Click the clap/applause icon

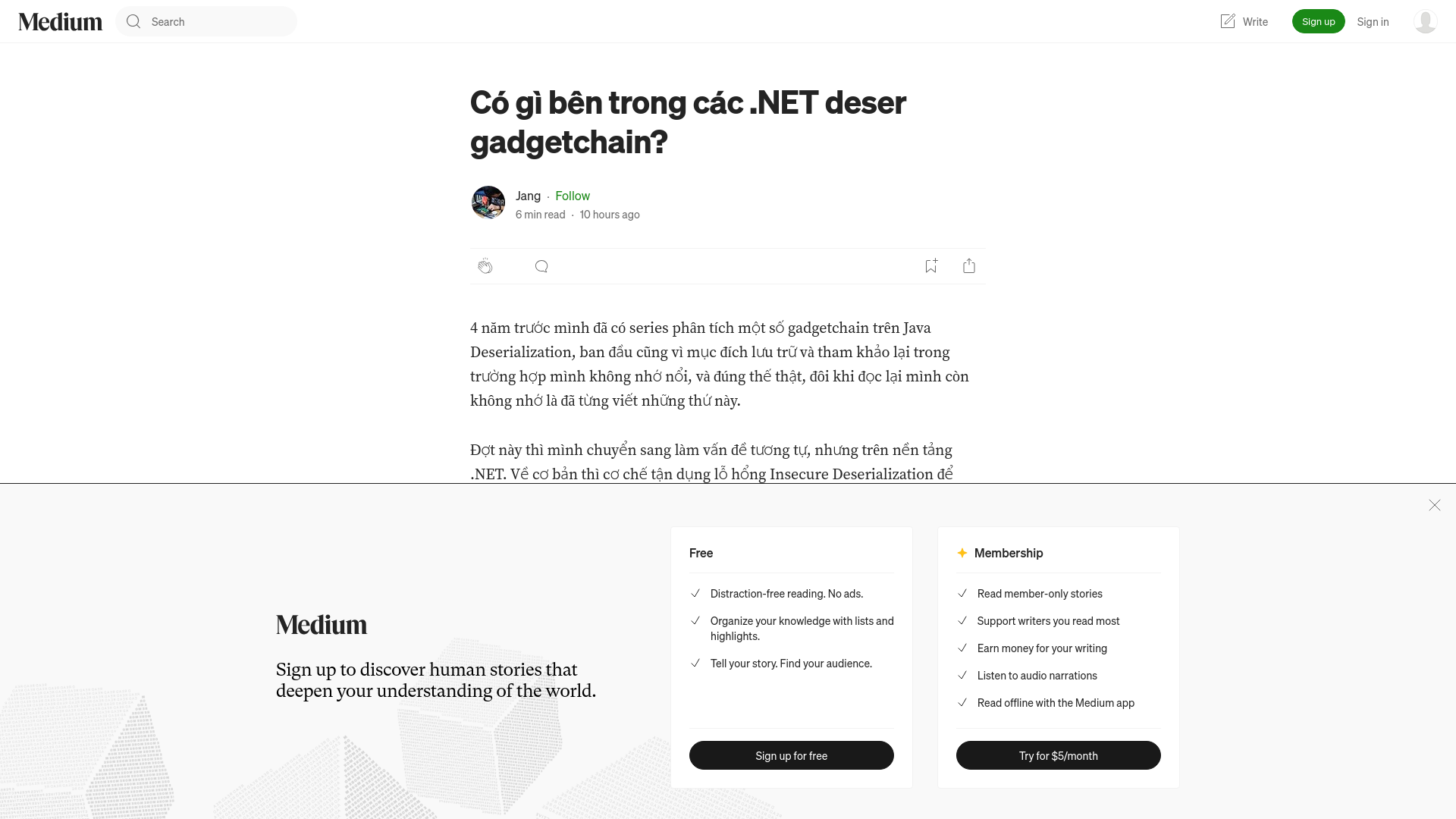[x=485, y=265]
